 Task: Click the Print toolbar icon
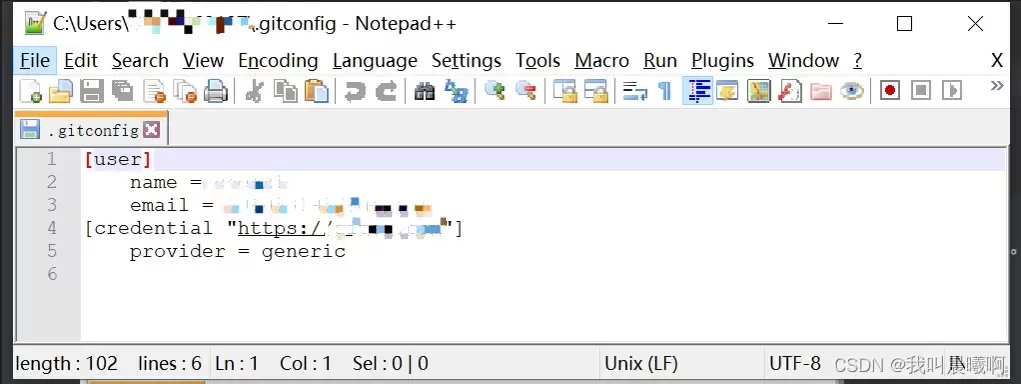point(216,91)
